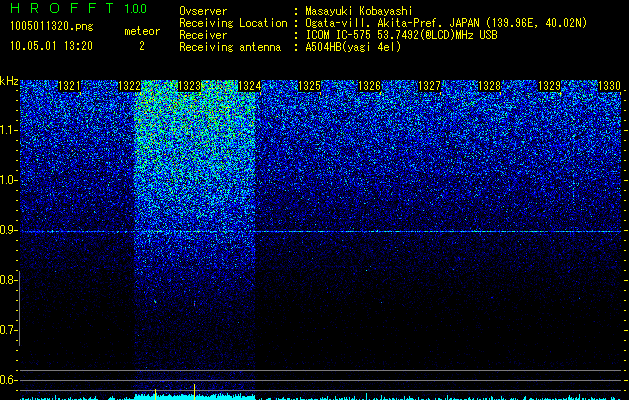This screenshot has width=629, height=400.
Task: Click the Receiving antenna label
Action: pos(230,47)
